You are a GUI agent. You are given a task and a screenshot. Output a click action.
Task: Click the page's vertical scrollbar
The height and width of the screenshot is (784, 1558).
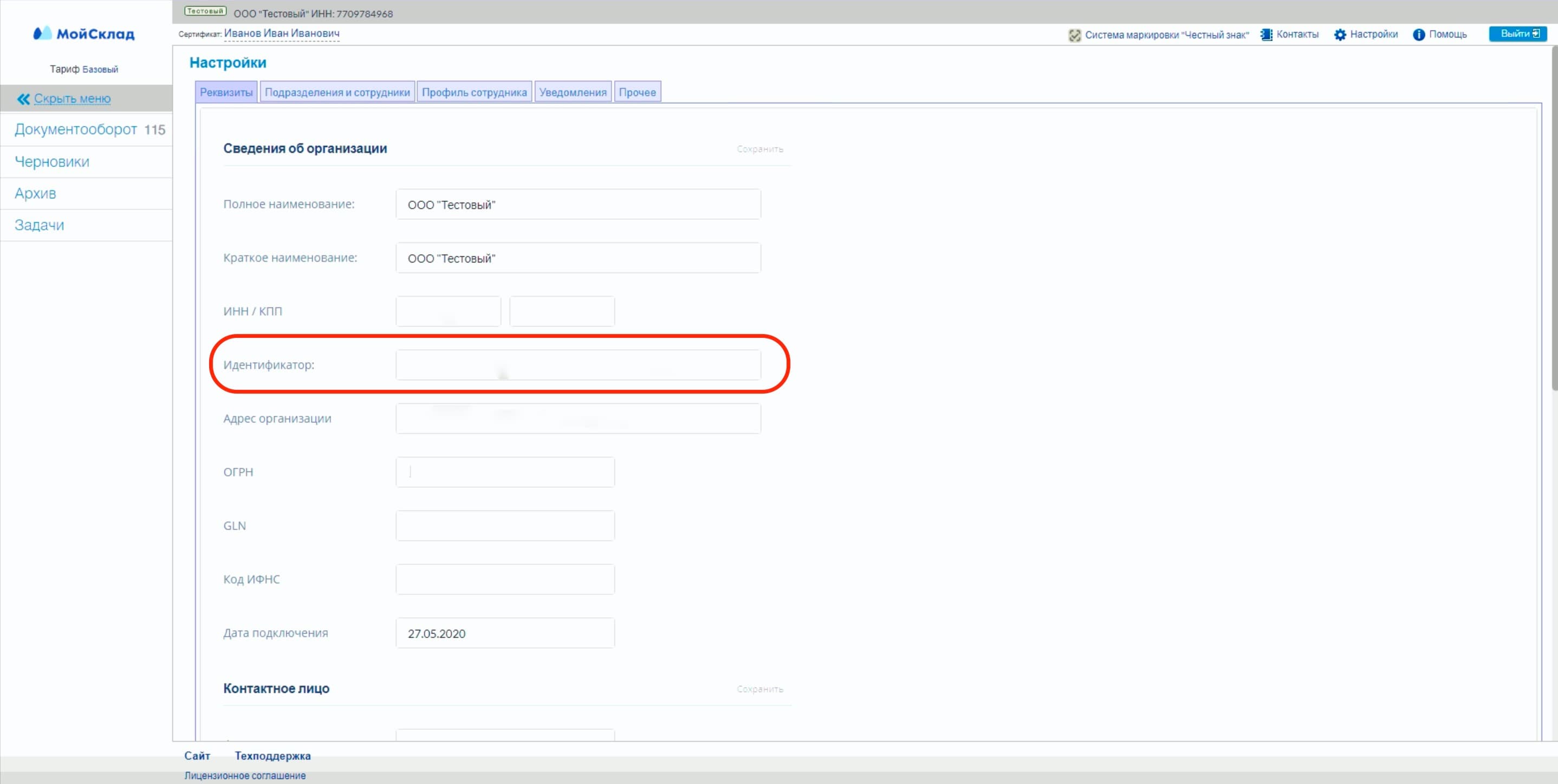pyautogui.click(x=1553, y=218)
